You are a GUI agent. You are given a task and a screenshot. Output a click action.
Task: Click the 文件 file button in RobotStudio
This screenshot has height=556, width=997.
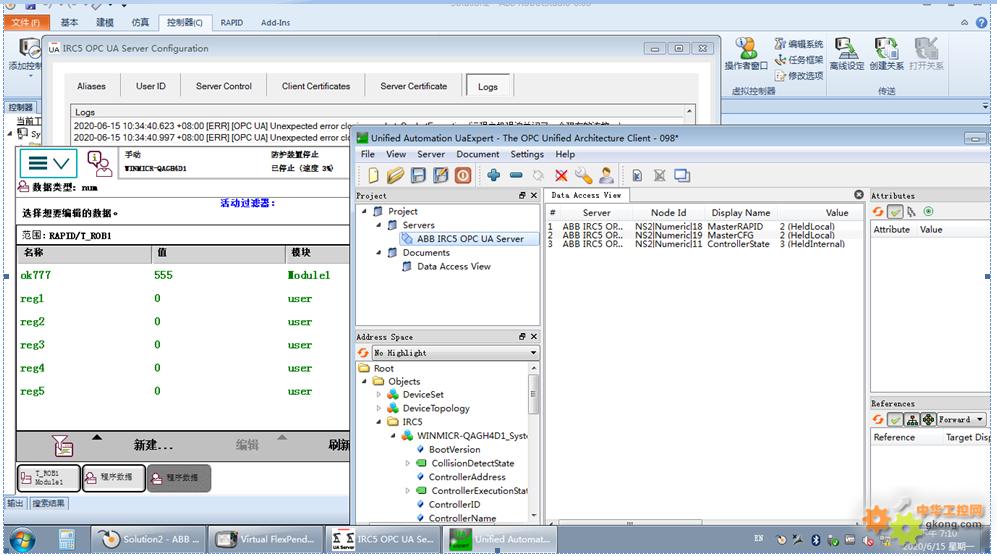click(x=25, y=22)
